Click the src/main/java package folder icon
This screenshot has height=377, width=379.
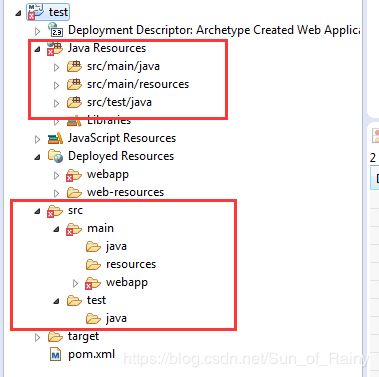click(x=74, y=66)
